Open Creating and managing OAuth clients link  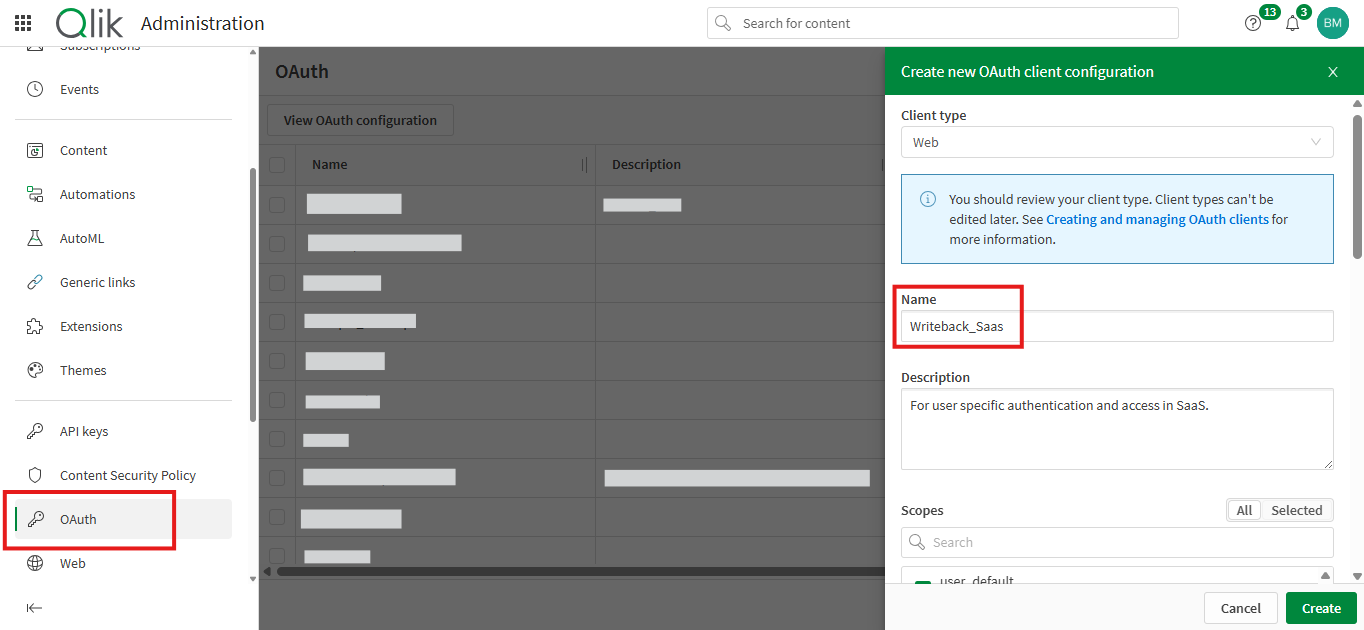tap(1157, 219)
